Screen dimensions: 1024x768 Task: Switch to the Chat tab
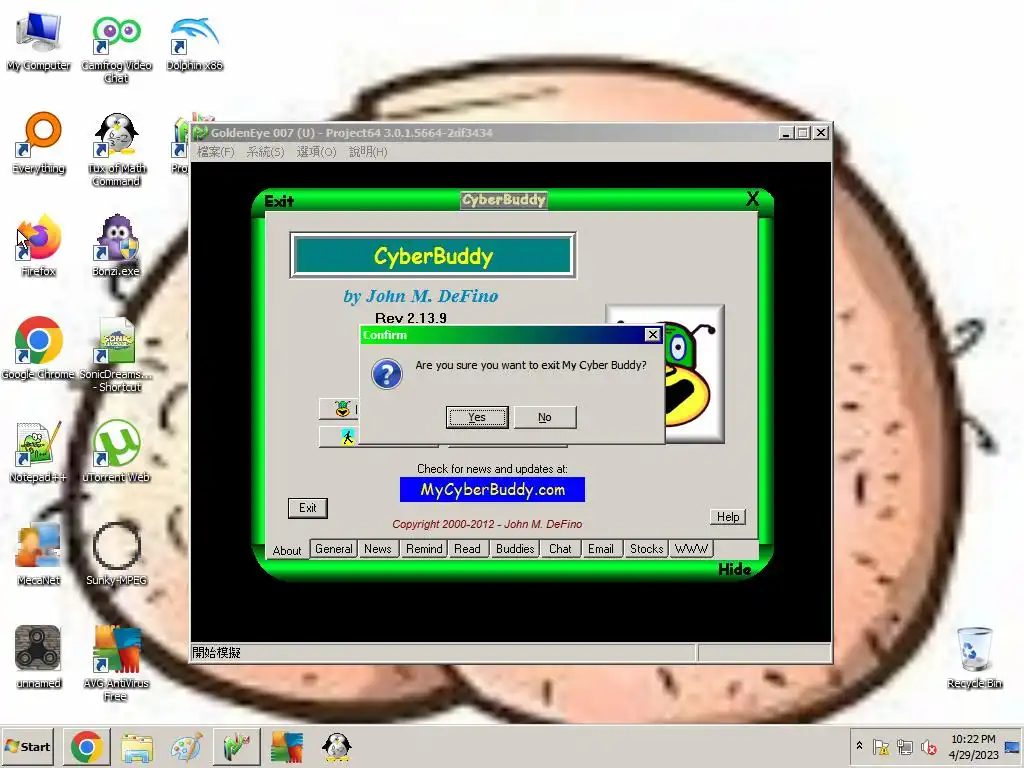point(560,549)
